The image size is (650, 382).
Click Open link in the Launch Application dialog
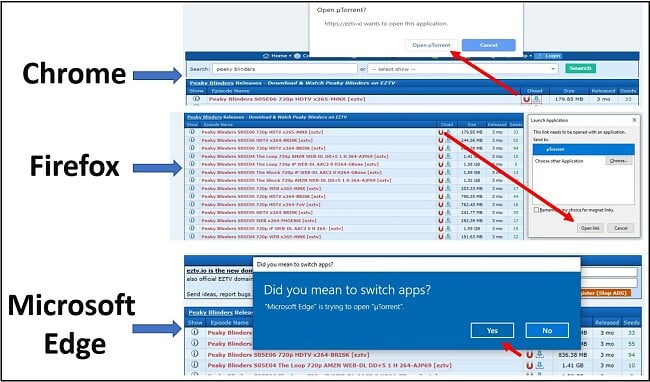590,228
